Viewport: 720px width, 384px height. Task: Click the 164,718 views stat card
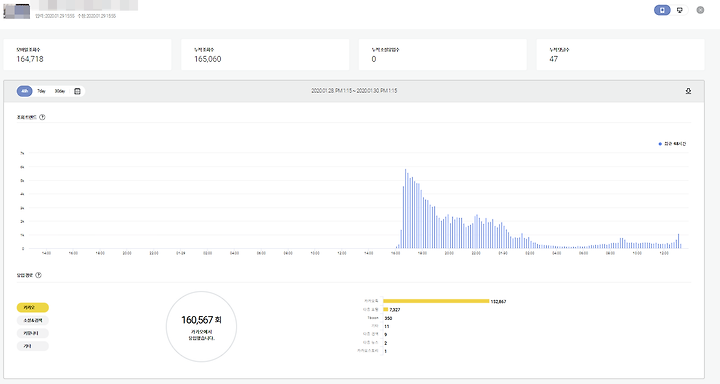click(x=87, y=55)
